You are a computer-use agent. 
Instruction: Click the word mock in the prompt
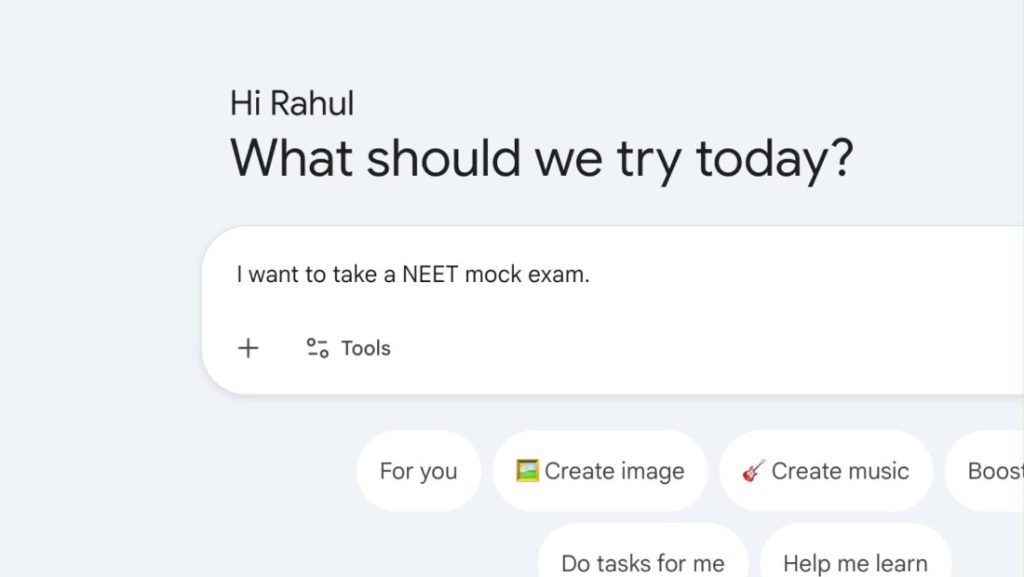(492, 275)
